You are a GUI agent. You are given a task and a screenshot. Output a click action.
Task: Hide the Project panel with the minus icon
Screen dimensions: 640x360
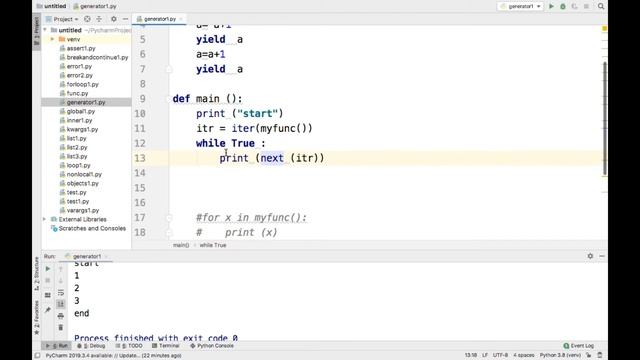125,19
